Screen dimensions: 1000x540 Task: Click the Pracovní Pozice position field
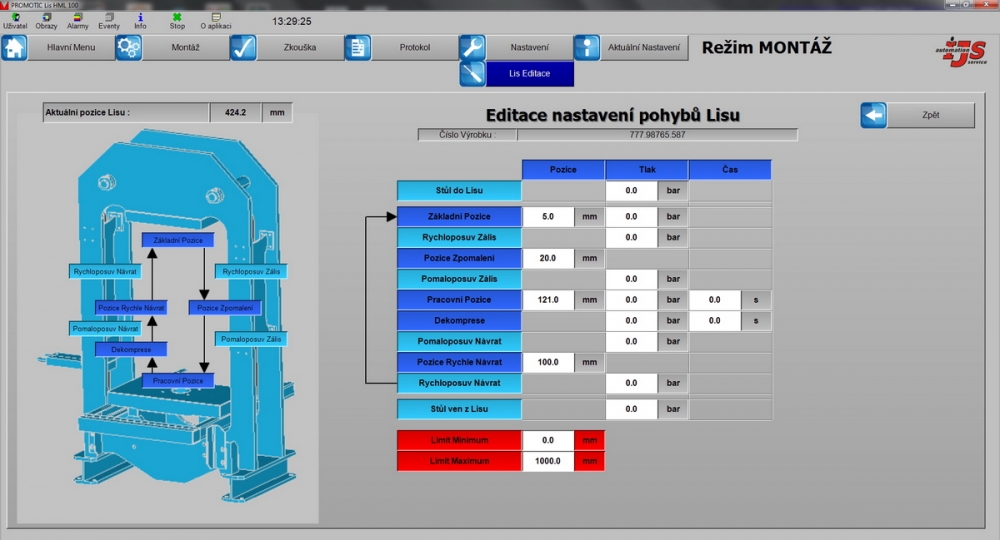click(x=548, y=300)
